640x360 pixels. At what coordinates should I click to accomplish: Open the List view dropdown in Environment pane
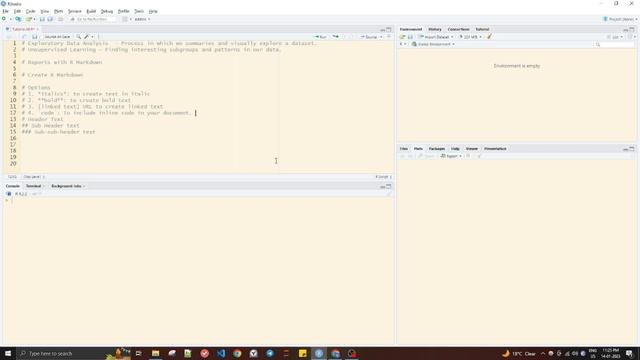615,37
